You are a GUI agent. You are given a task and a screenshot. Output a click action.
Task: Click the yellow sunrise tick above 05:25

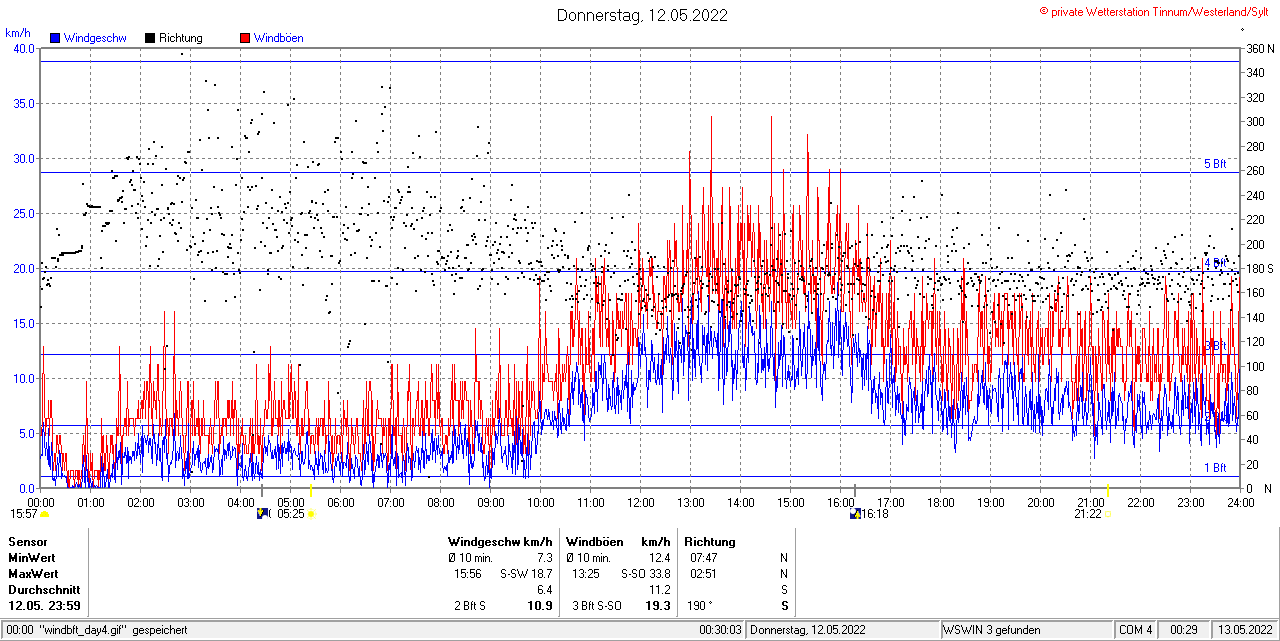[x=310, y=491]
